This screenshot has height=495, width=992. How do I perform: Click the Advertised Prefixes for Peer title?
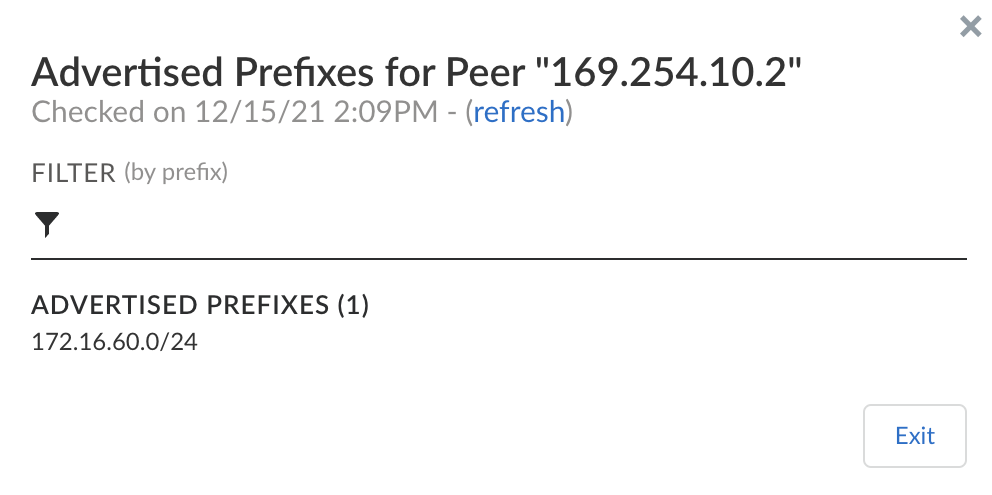280,72
